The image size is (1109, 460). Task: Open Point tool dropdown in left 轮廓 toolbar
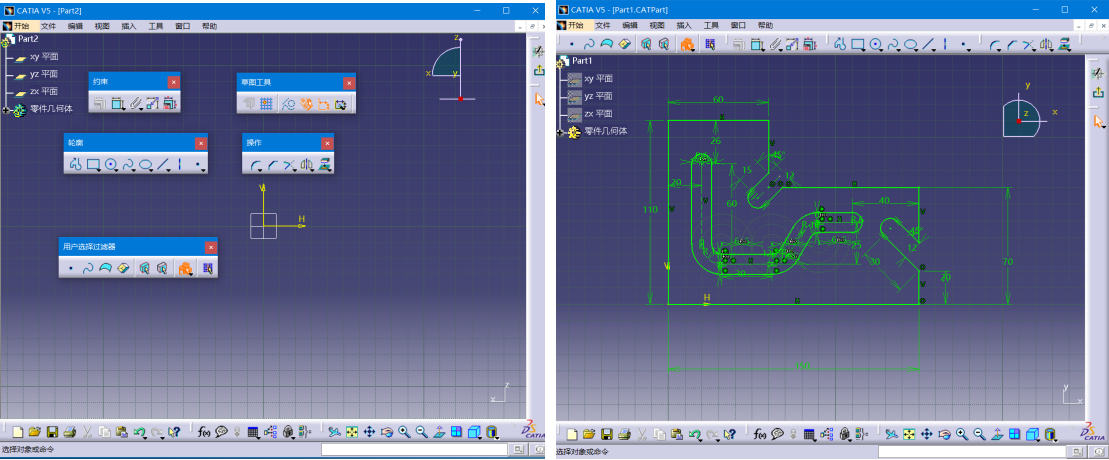[x=204, y=170]
